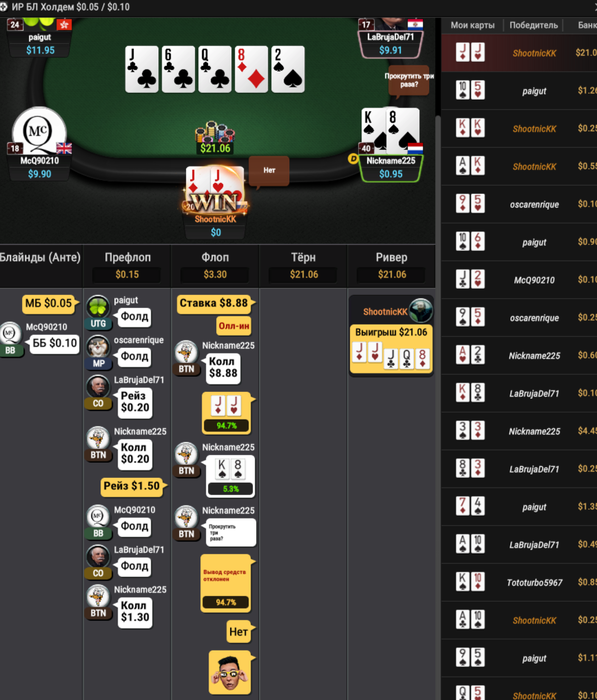Click the Олл-ин action label
The image size is (597, 700).
click(x=234, y=326)
